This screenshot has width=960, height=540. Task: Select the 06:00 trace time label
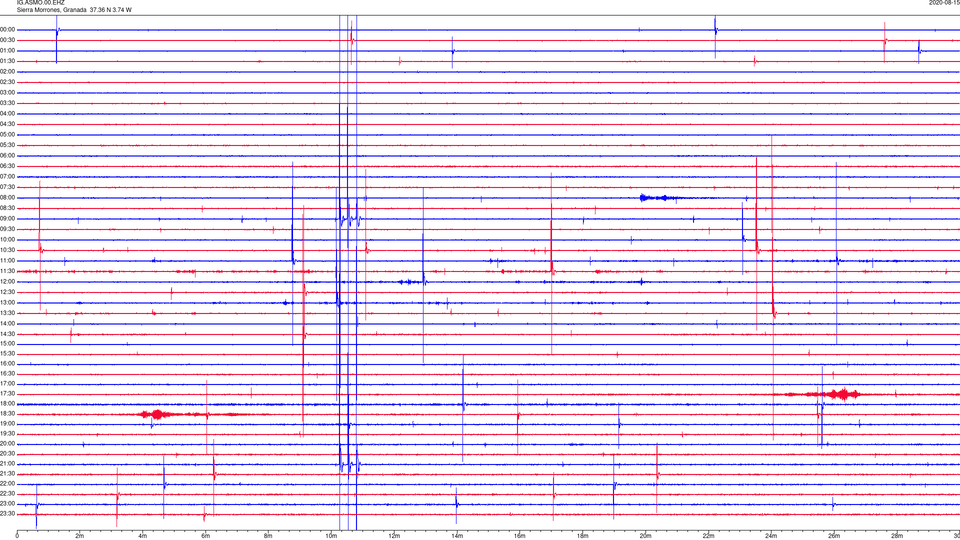pyautogui.click(x=8, y=156)
